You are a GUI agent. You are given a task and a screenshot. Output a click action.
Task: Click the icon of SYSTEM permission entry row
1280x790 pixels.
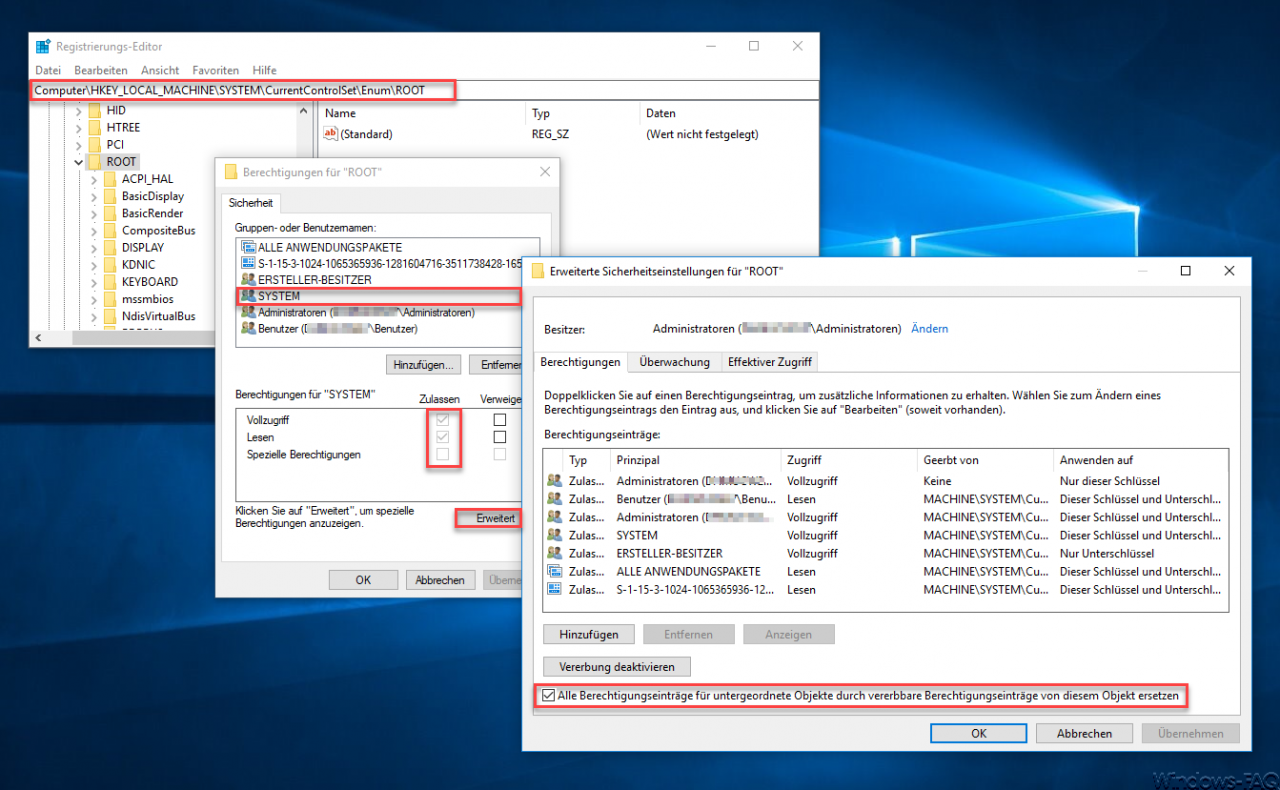555,535
